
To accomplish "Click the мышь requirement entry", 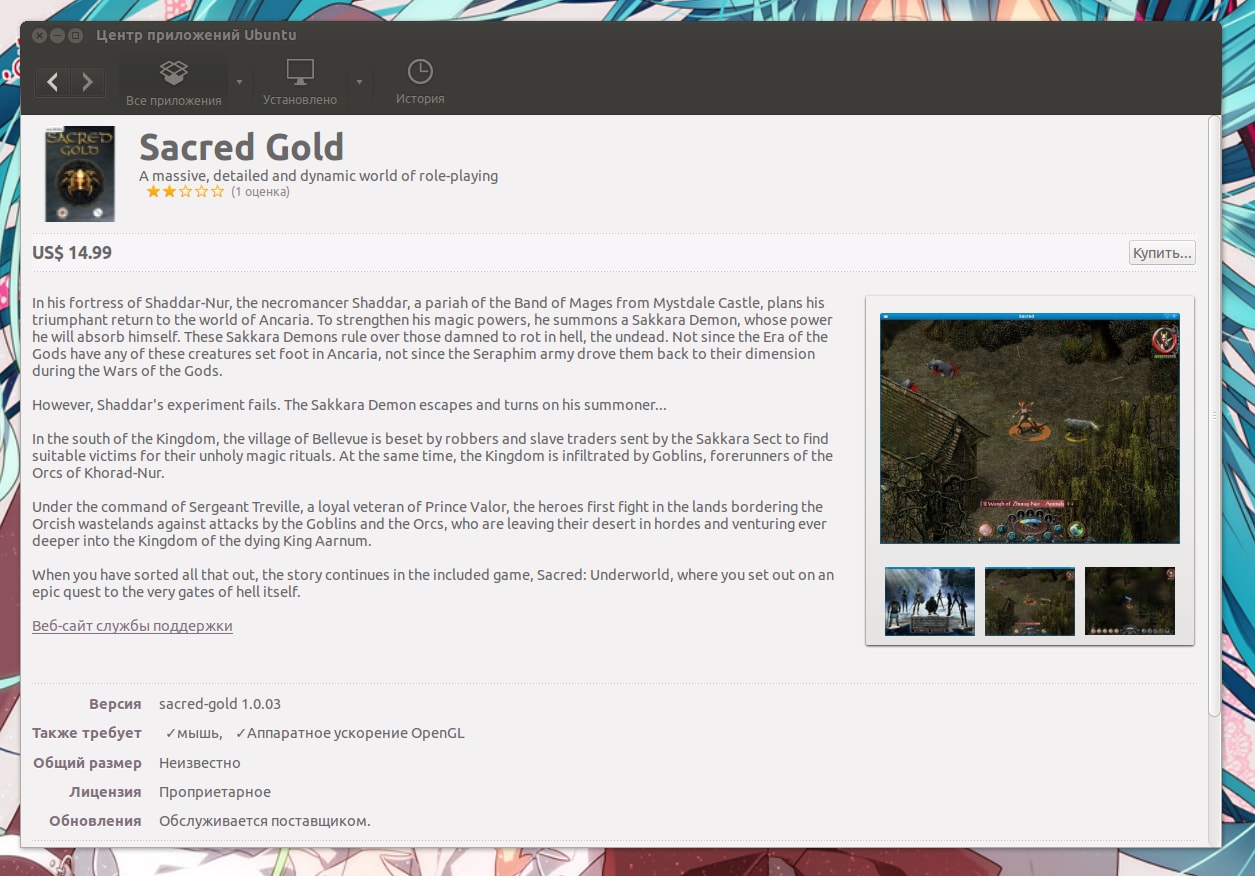I will click(193, 733).
